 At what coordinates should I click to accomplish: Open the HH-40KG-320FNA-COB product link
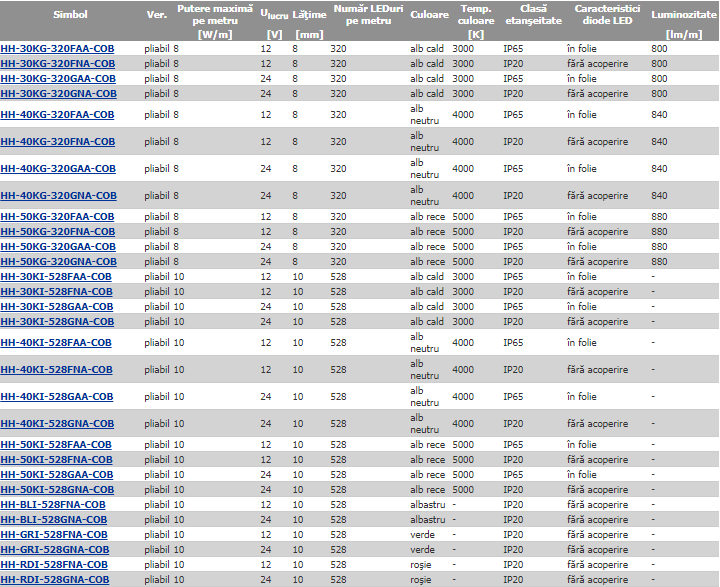(x=58, y=142)
